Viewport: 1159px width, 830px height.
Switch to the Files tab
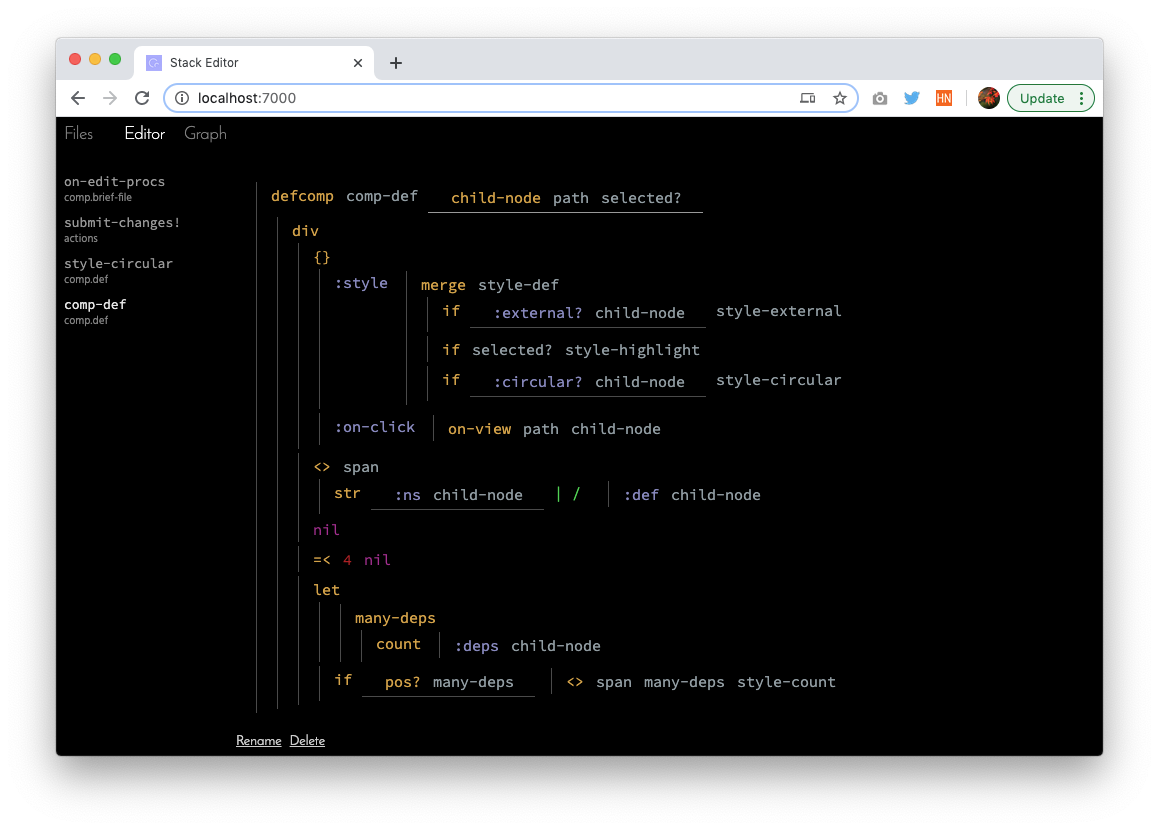(78, 134)
